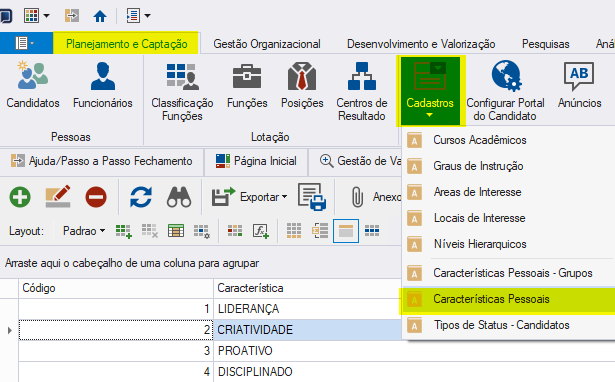Click the layout settings gear grid icon
Image resolution: width=615 pixels, height=382 pixels.
point(202,231)
